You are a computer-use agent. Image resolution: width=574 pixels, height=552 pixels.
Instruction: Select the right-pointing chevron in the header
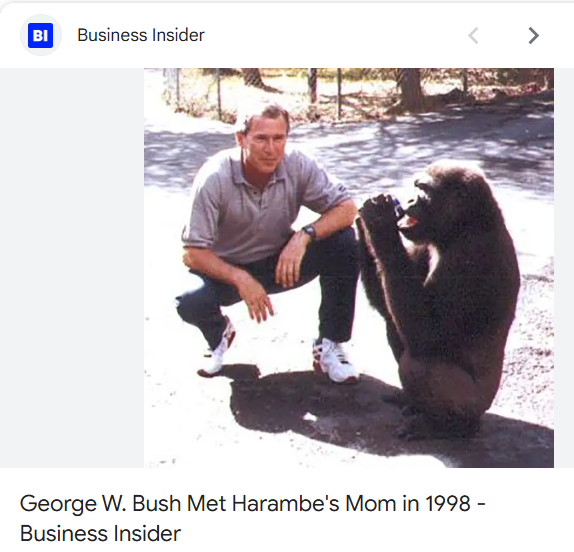pos(533,36)
